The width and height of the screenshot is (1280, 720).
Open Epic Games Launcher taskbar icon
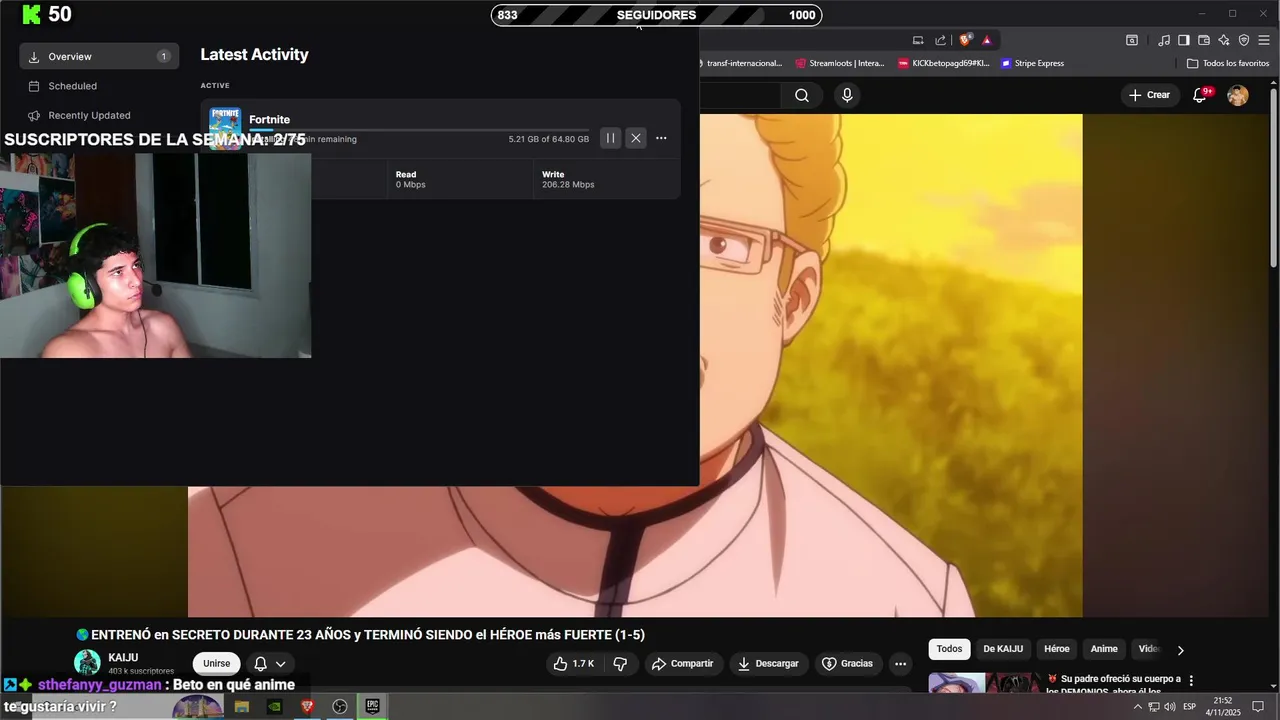coord(372,707)
